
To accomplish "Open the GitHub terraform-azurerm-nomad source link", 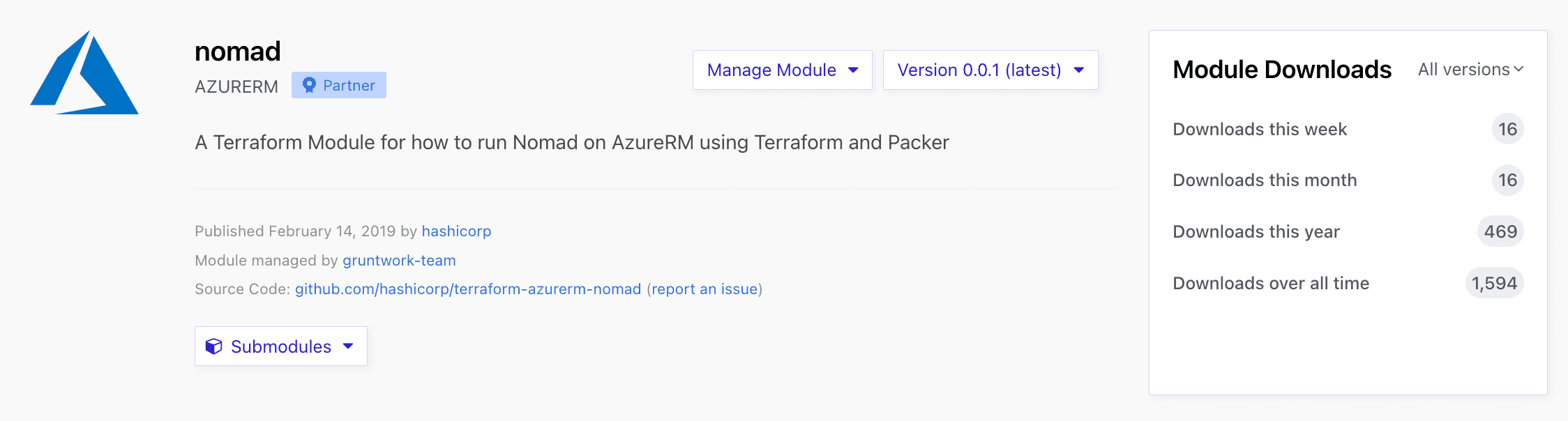I will [x=468, y=289].
